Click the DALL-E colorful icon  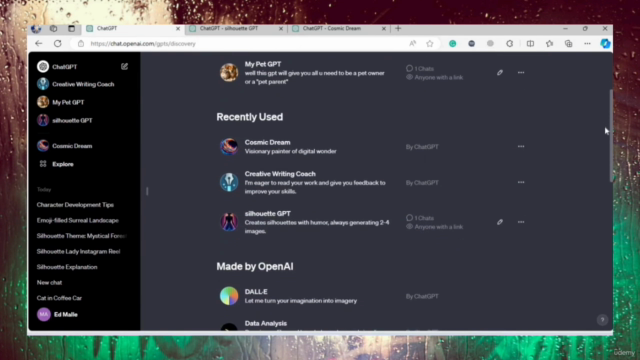pyautogui.click(x=229, y=296)
